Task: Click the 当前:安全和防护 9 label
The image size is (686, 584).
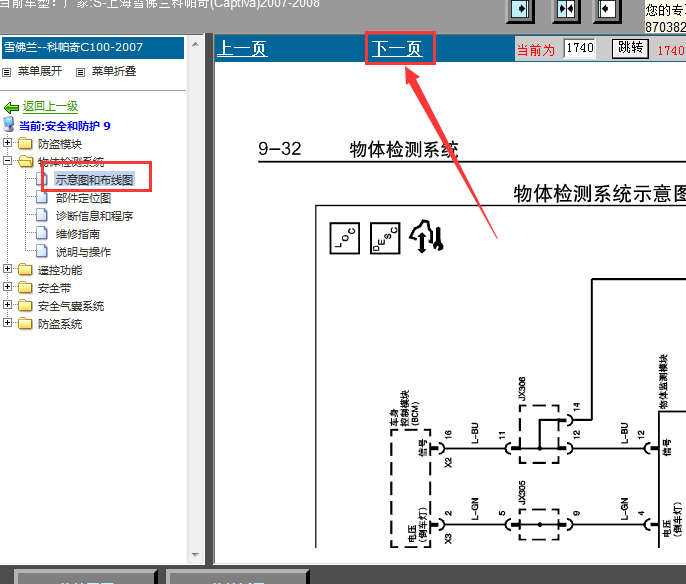Action: 64,126
